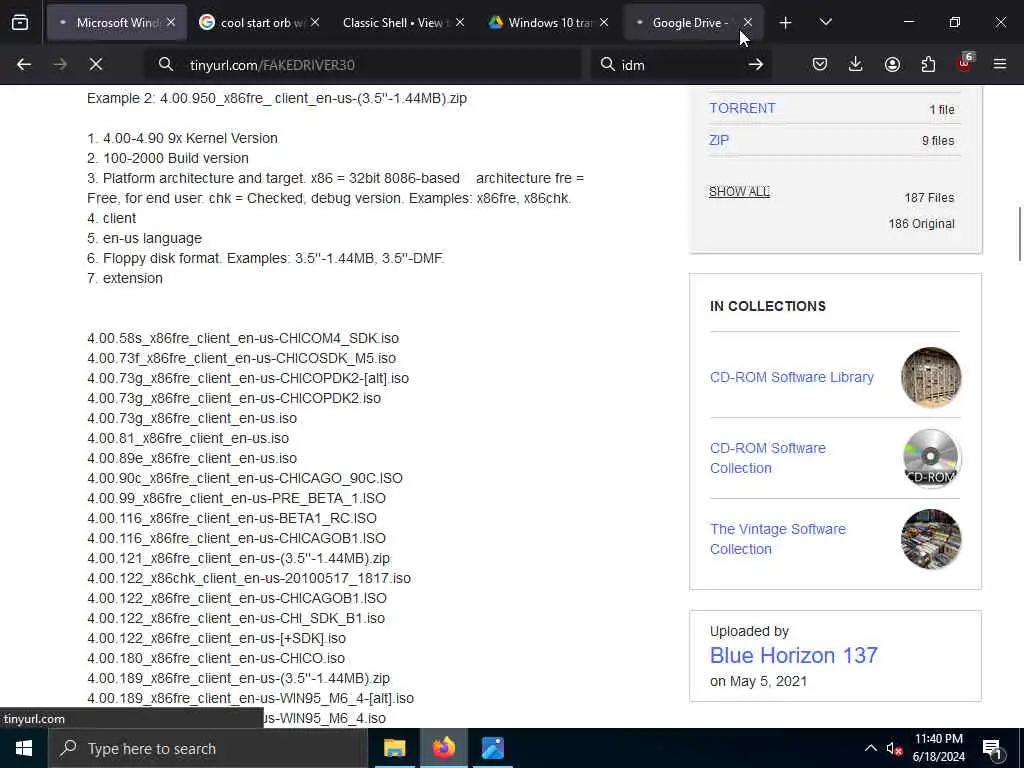Open The Vintage Software Collection link

[x=778, y=539]
